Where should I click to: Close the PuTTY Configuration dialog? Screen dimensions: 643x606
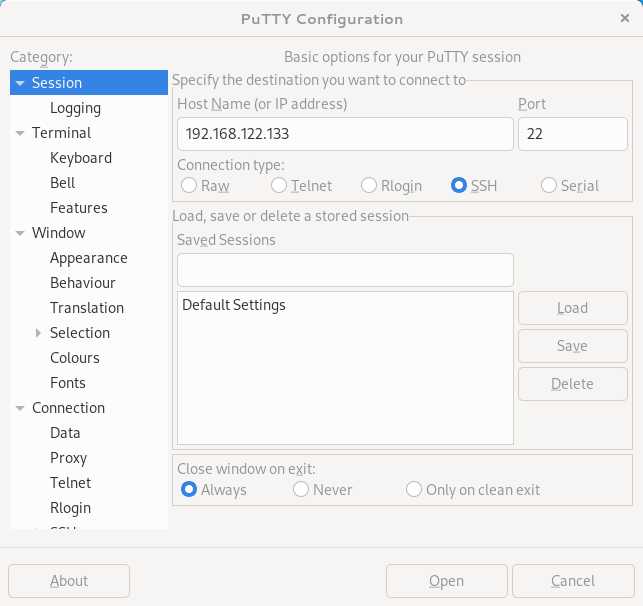pyautogui.click(x=625, y=18)
